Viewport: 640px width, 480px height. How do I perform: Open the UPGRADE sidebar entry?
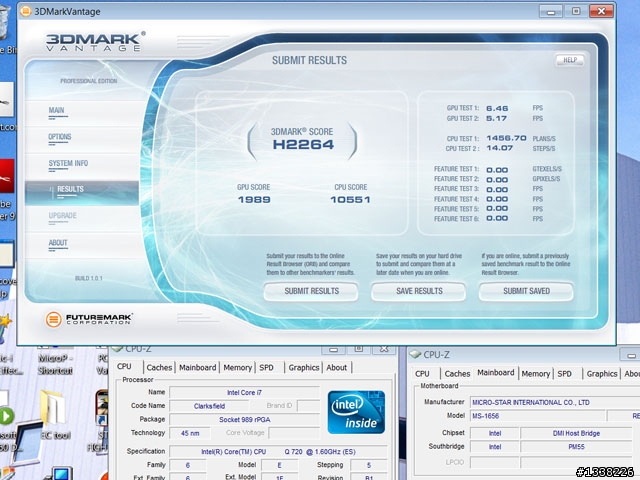tap(62, 216)
